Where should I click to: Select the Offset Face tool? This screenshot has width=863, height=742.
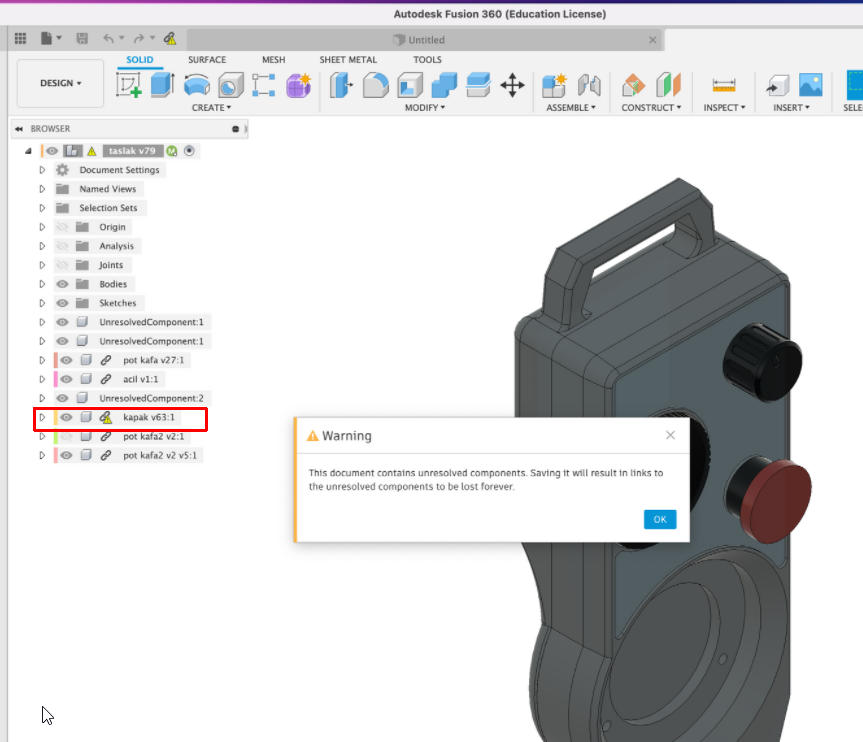point(478,85)
